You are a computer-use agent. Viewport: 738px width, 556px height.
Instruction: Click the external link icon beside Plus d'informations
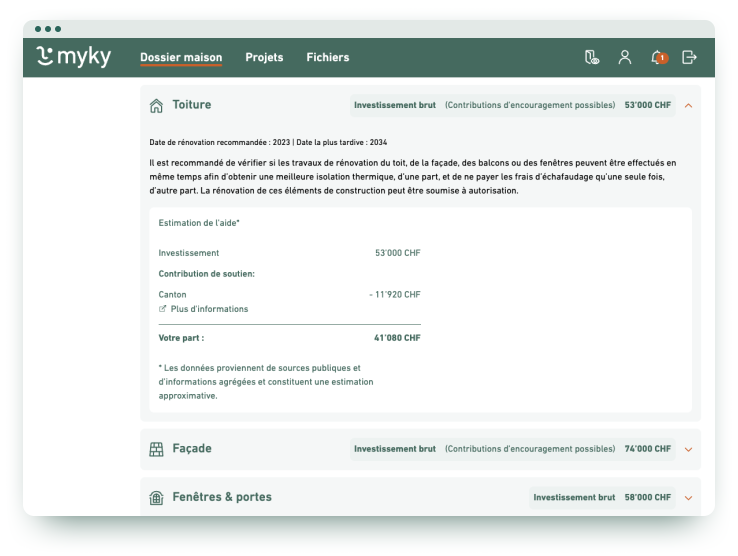162,309
